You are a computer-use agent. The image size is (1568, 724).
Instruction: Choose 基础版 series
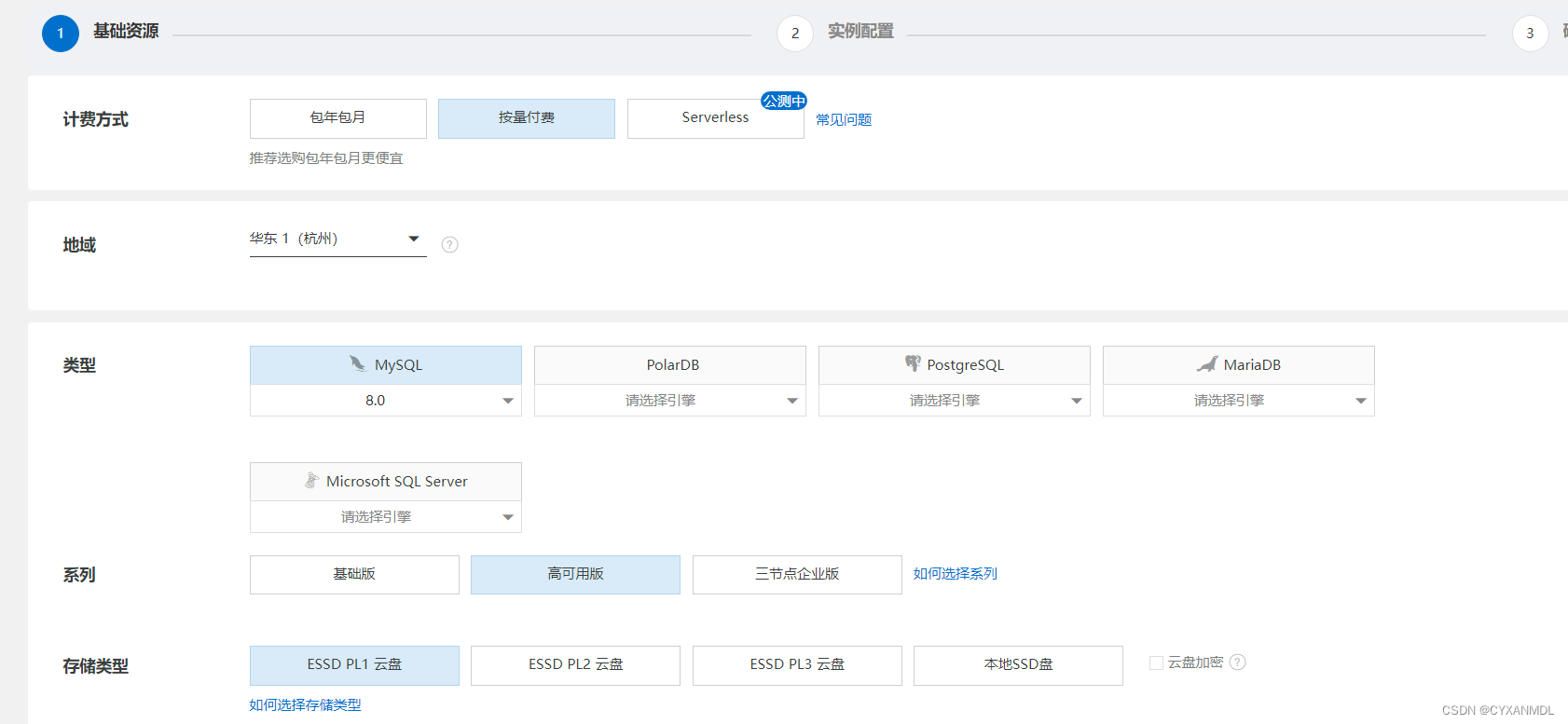click(354, 574)
